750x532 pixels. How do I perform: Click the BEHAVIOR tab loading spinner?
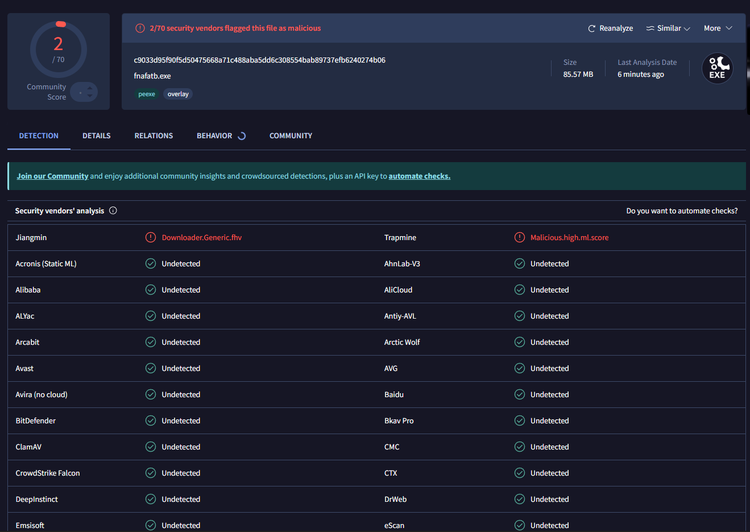[x=242, y=136]
